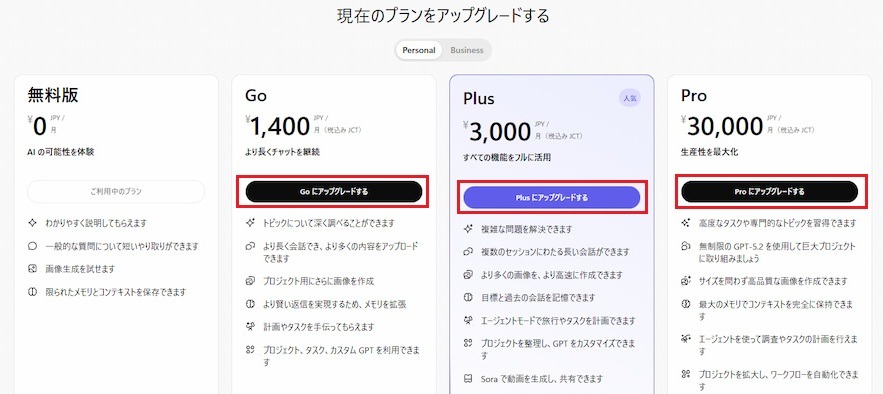The image size is (883, 394).
Task: Click the Go plan icon beside プロジェクト、タスク、カスタム GPT を利用できます
Action: [x=251, y=350]
